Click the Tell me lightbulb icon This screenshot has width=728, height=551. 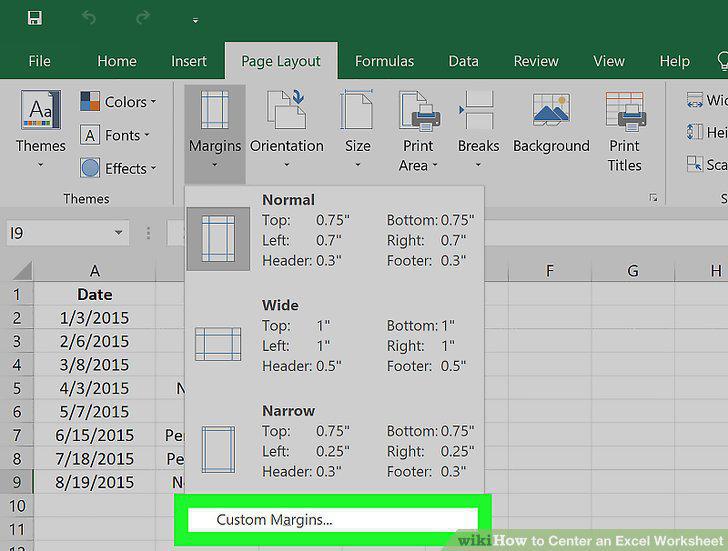tap(722, 61)
